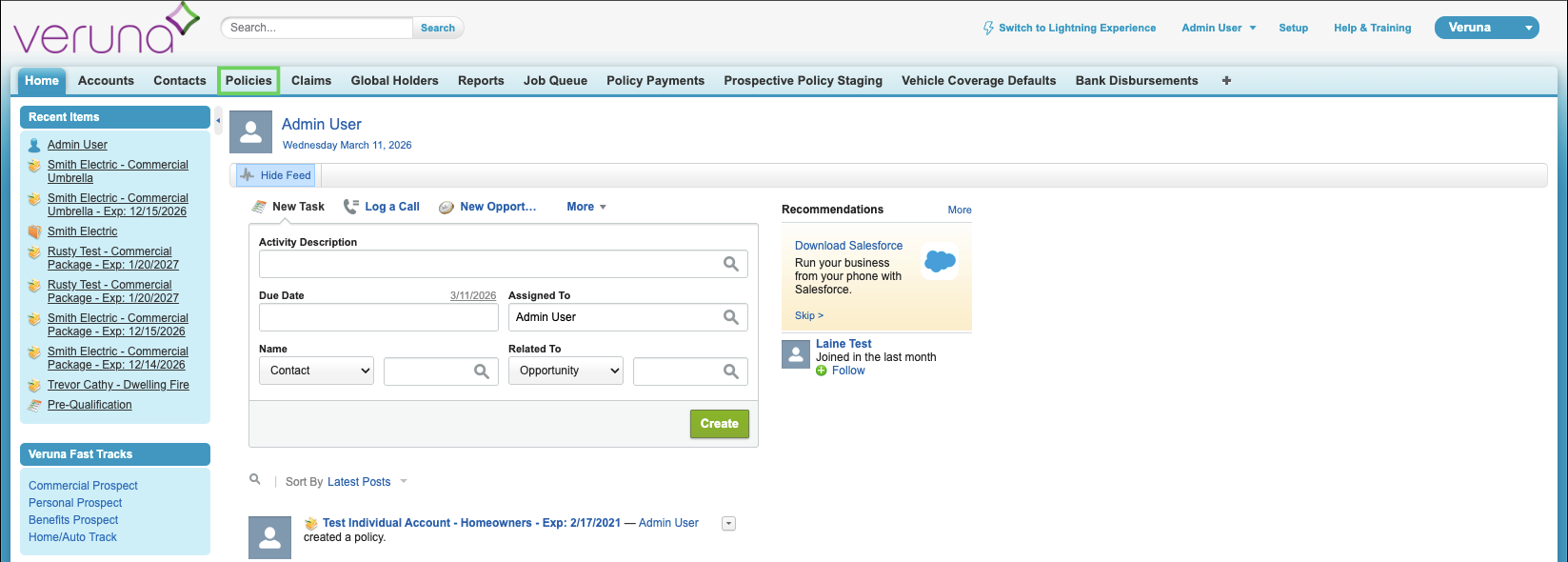Open Benefits Prospect fast track
The height and width of the screenshot is (562, 1568).
point(73,520)
